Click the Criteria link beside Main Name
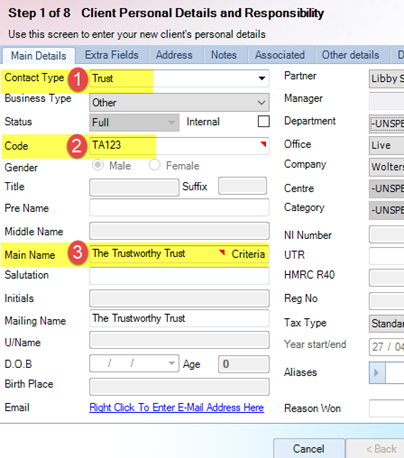404x458 pixels. point(248,254)
